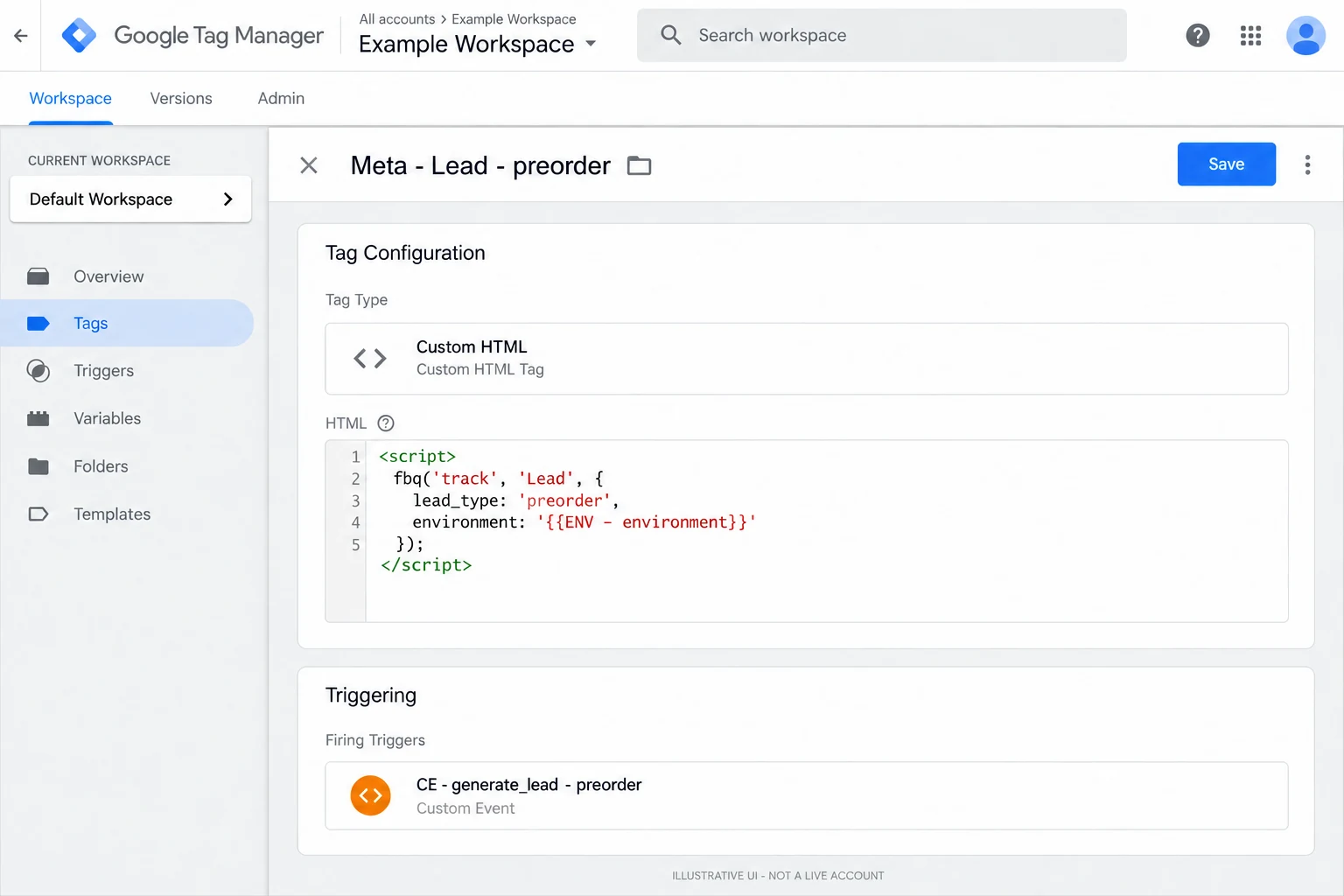Open the Default Workspace selector

(130, 199)
